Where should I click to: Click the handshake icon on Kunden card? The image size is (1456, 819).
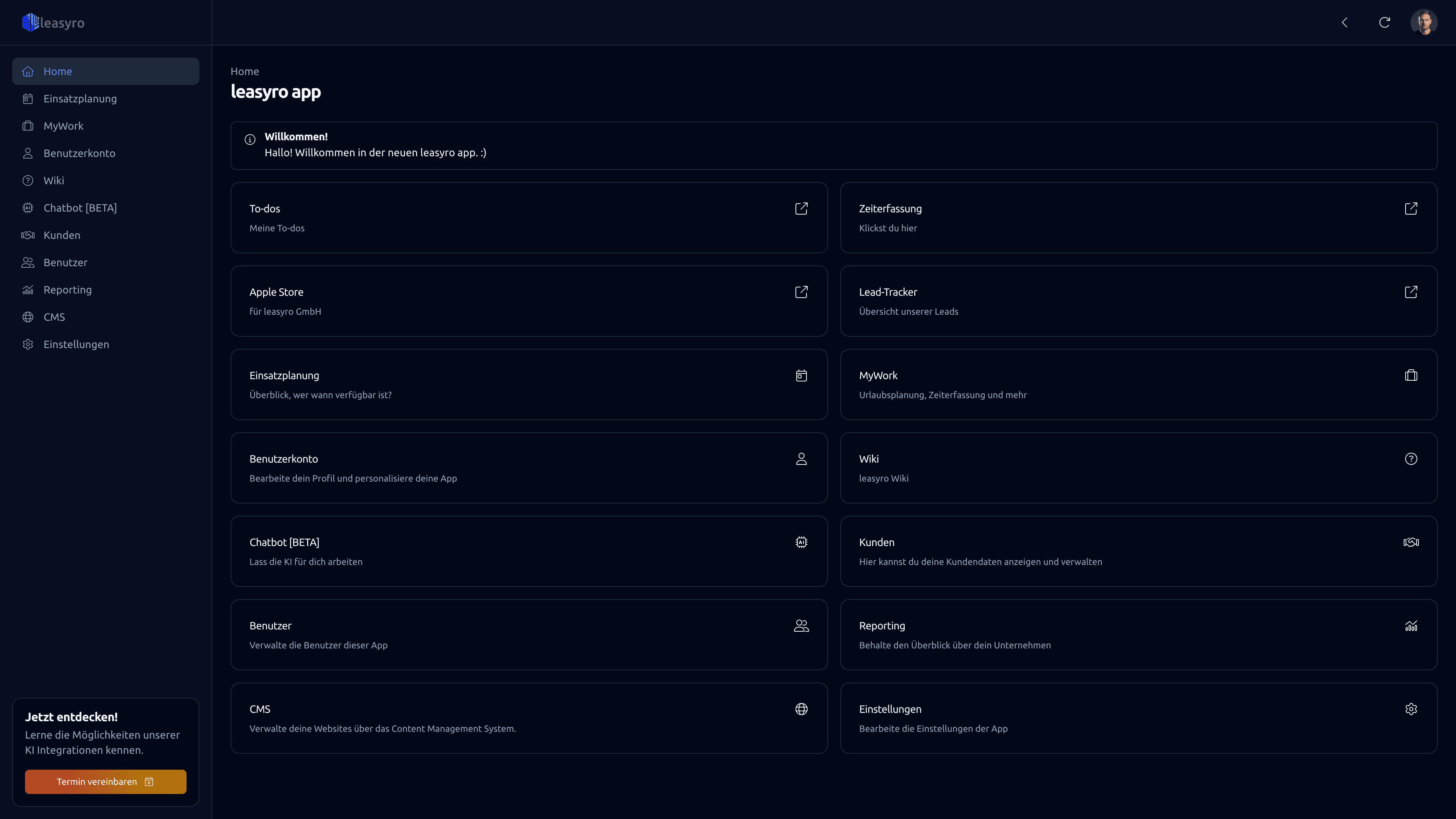tap(1411, 542)
